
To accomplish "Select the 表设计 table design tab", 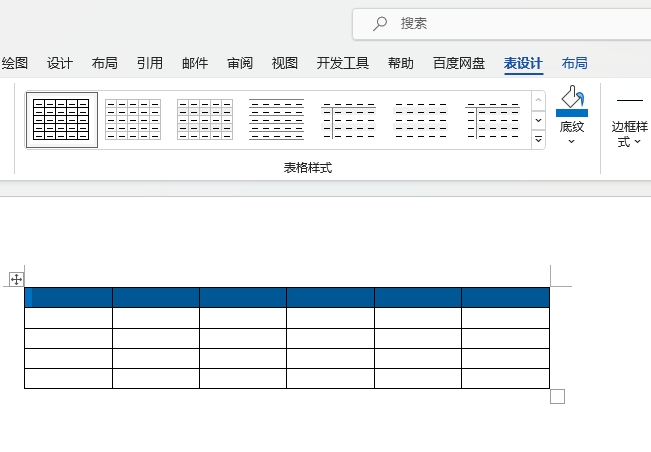I will click(x=523, y=64).
